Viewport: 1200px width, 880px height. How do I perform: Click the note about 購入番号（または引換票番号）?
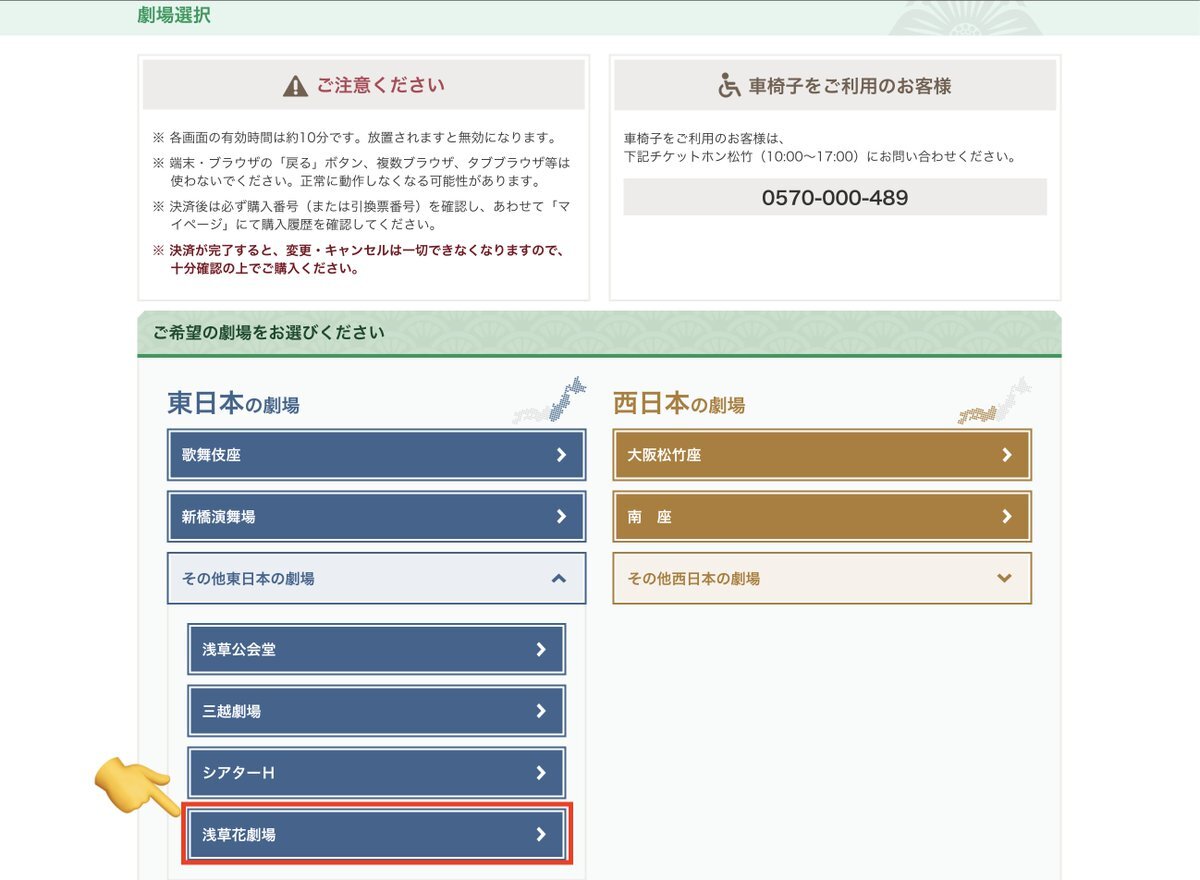[362, 216]
